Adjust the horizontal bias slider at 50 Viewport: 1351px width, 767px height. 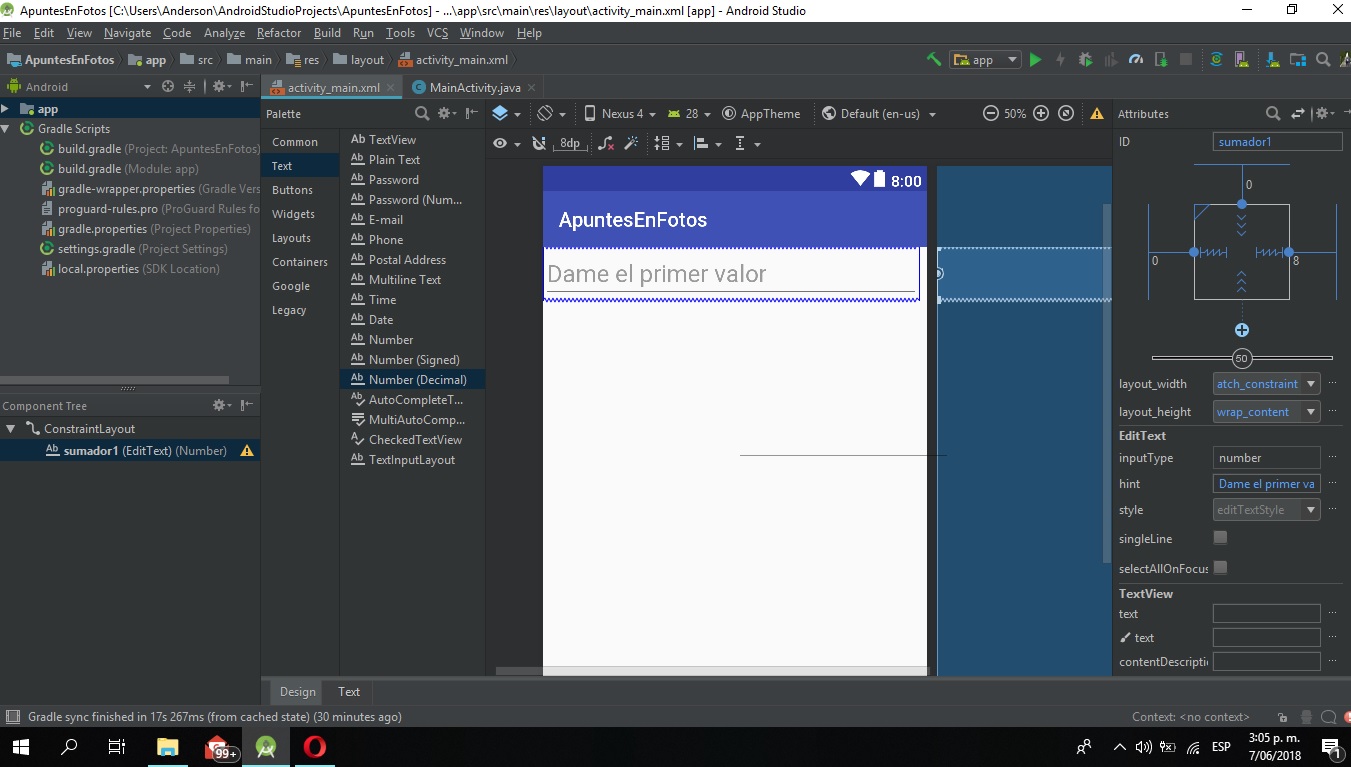[1242, 358]
